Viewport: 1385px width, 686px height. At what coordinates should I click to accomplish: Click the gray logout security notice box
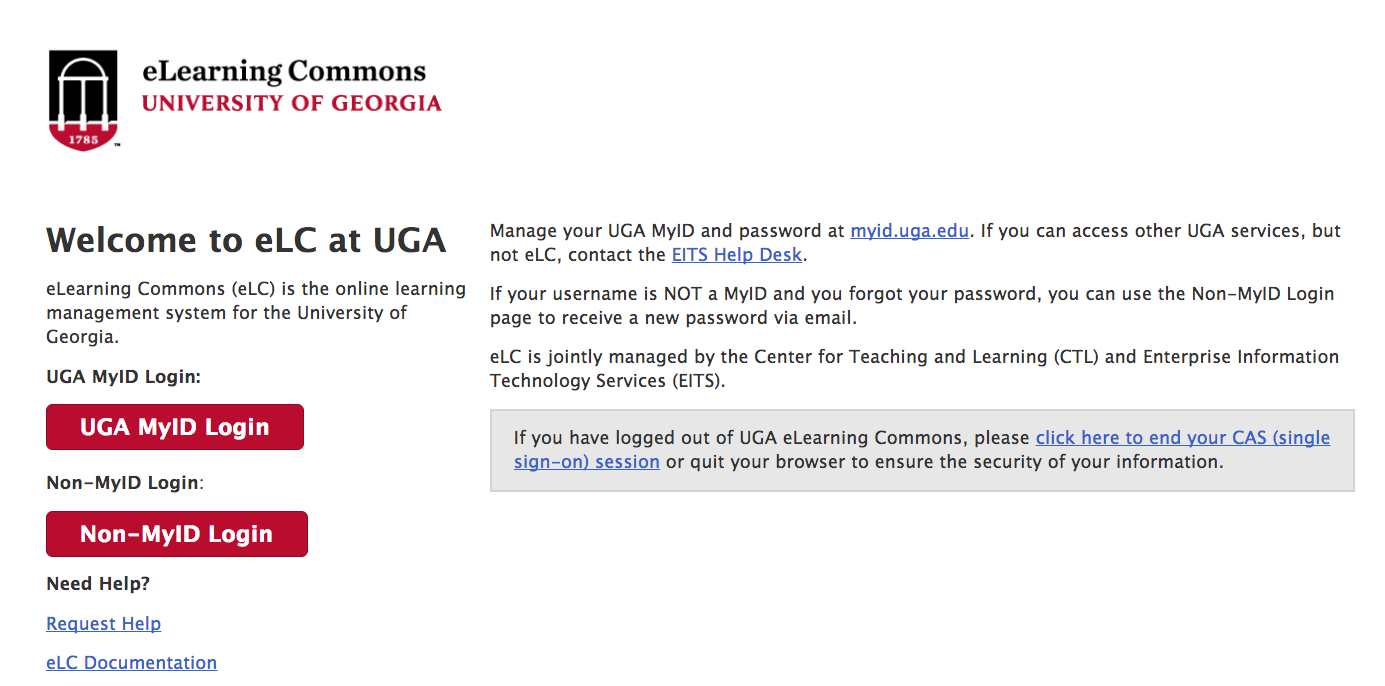pos(922,450)
